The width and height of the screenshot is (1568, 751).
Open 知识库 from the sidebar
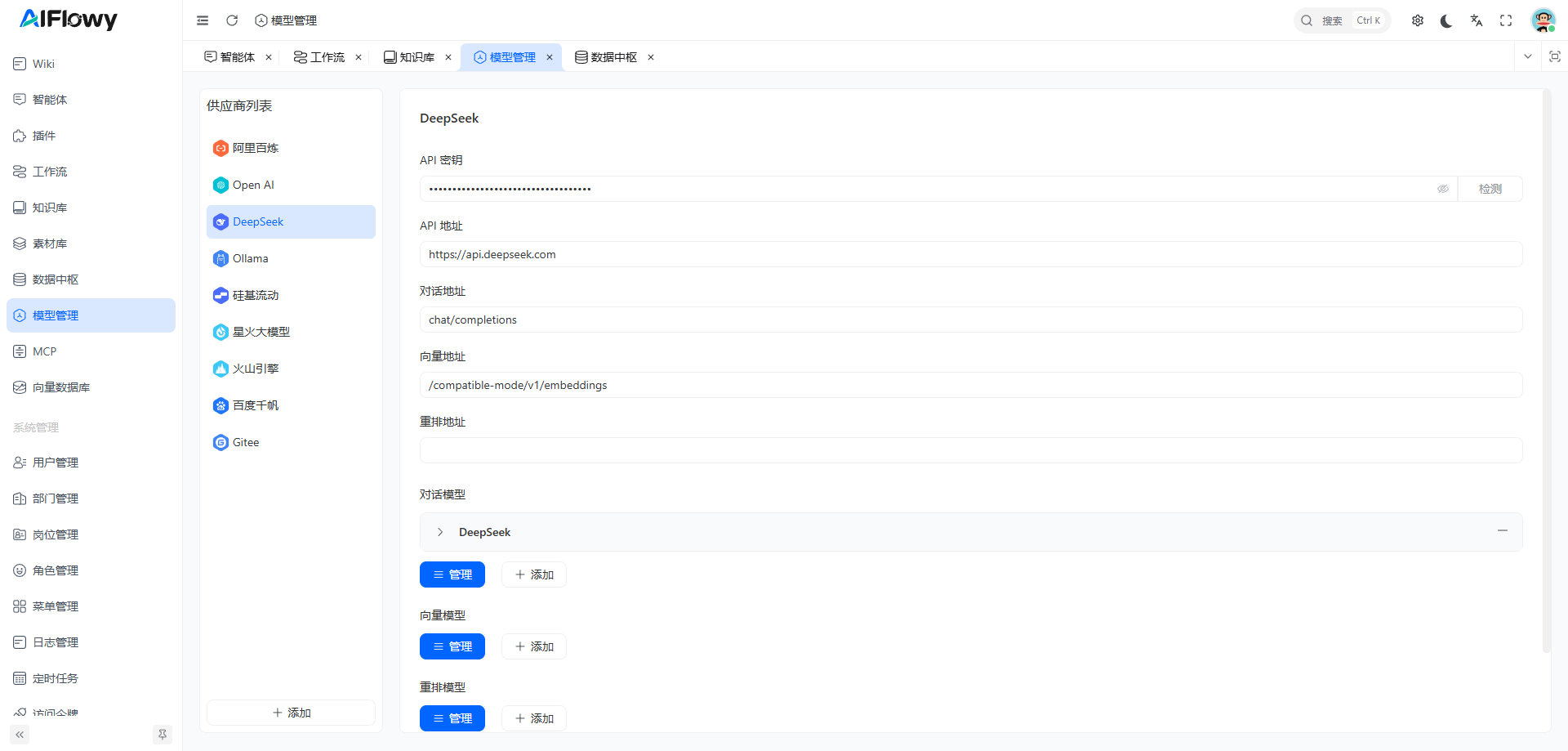pos(91,208)
